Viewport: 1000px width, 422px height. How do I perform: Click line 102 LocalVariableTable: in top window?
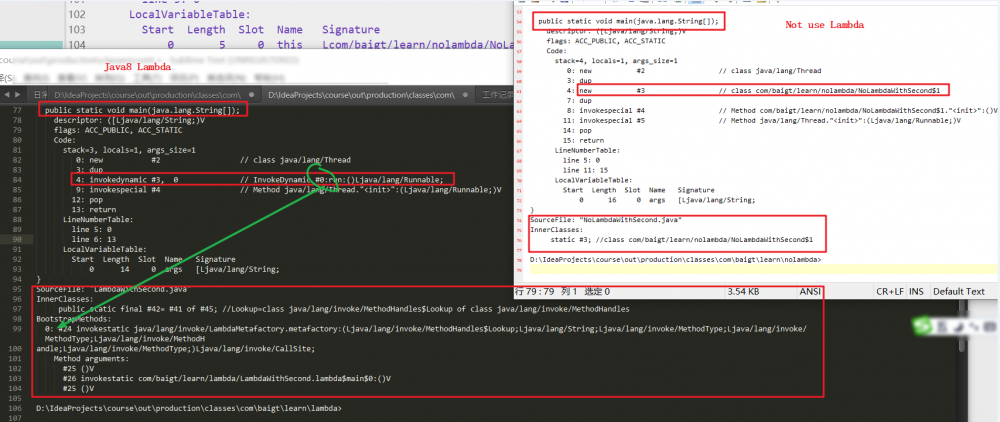click(x=189, y=13)
